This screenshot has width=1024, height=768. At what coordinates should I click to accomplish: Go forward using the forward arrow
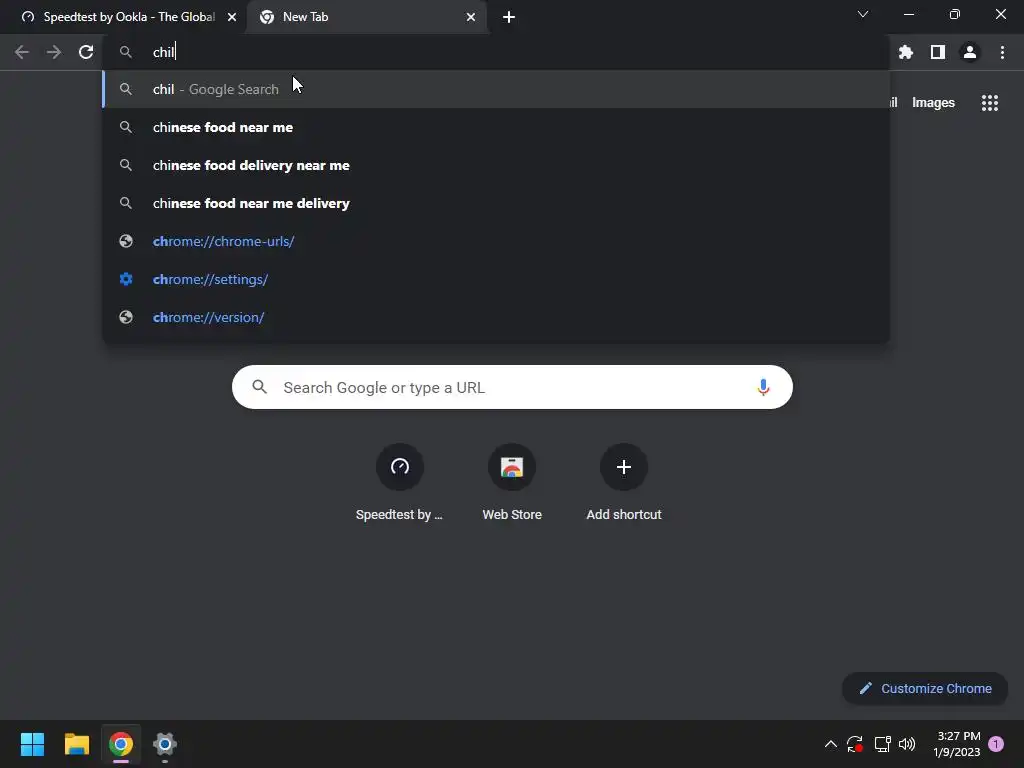coord(54,52)
